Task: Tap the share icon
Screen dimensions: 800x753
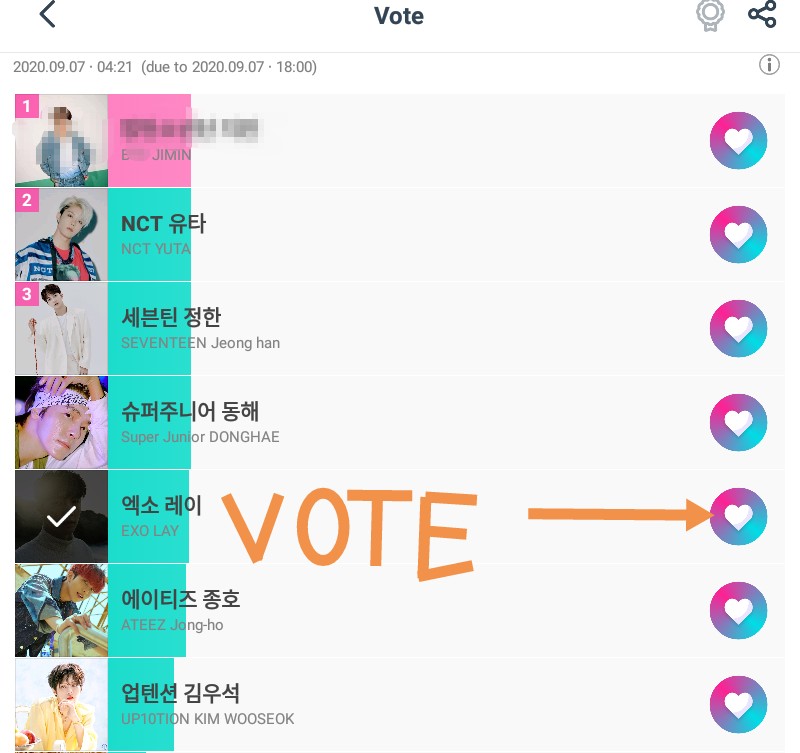Action: click(x=762, y=14)
